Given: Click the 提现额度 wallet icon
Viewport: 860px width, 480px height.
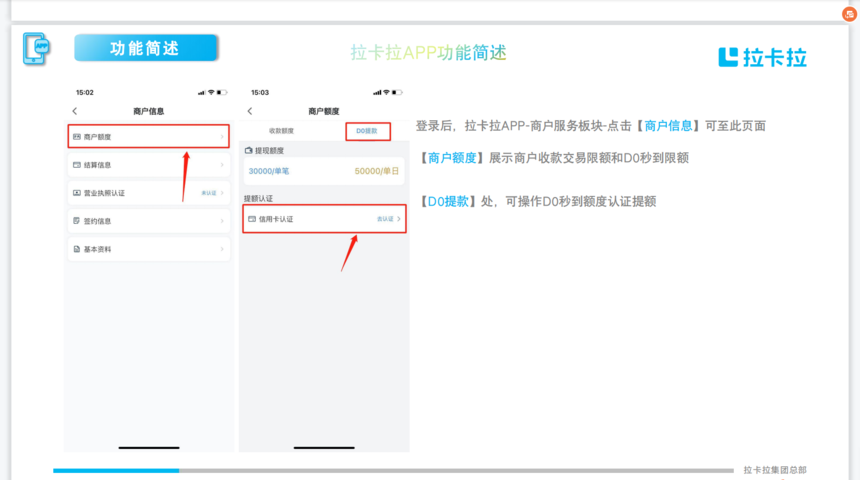Looking at the screenshot, I should click(x=248, y=150).
